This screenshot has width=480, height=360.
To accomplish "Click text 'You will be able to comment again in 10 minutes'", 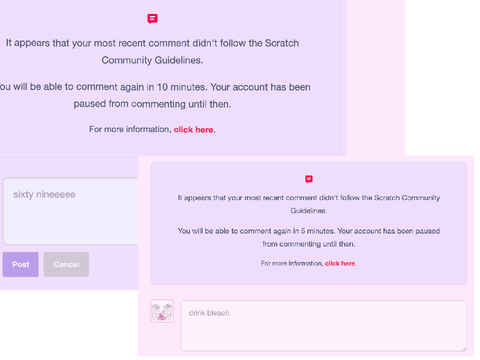I will (x=103, y=87).
